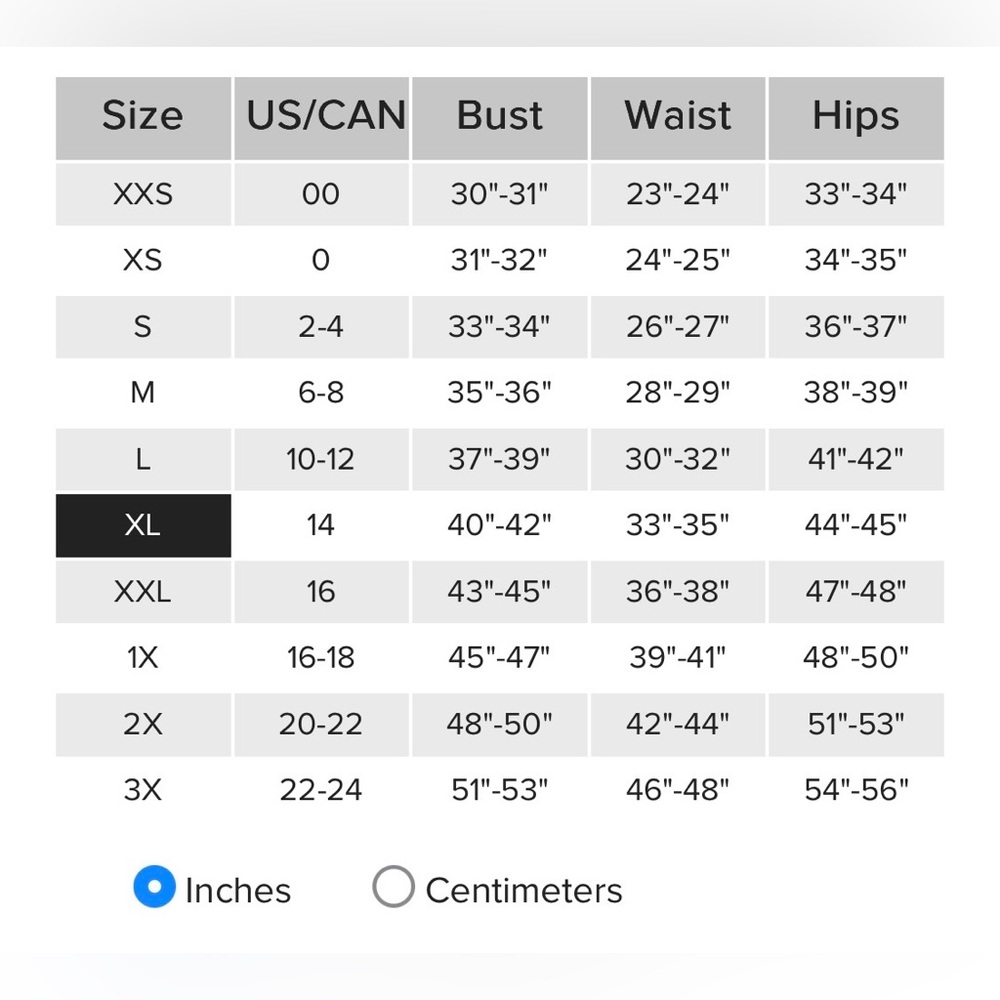
Task: Choose size XS in the table
Action: tap(143, 260)
